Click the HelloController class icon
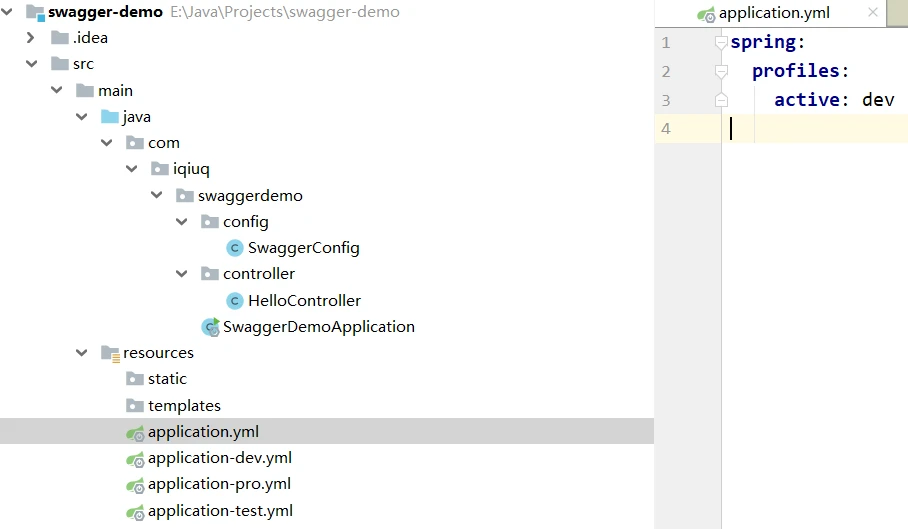Image resolution: width=908 pixels, height=529 pixels. (x=235, y=300)
